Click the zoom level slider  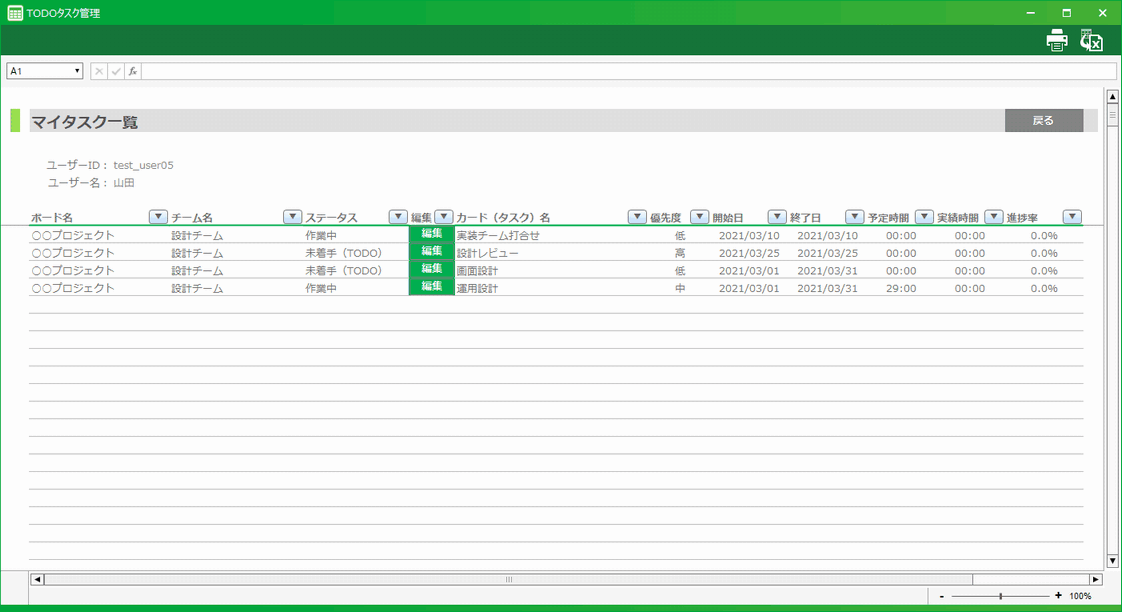pyautogui.click(x=1000, y=596)
